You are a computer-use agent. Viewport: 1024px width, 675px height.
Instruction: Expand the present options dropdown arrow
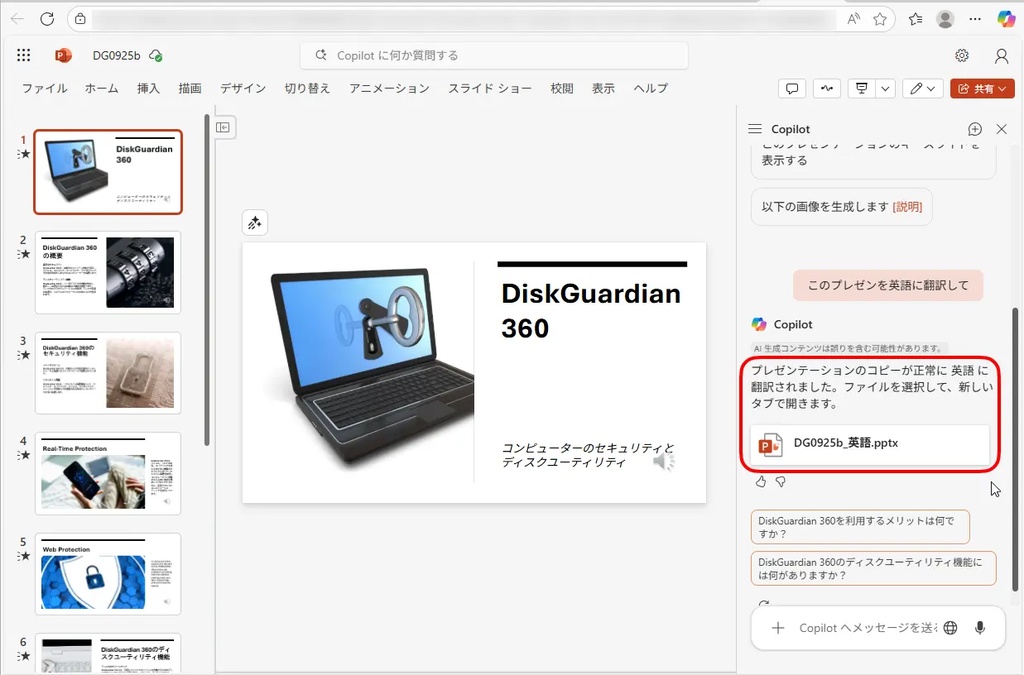pyautogui.click(x=886, y=88)
